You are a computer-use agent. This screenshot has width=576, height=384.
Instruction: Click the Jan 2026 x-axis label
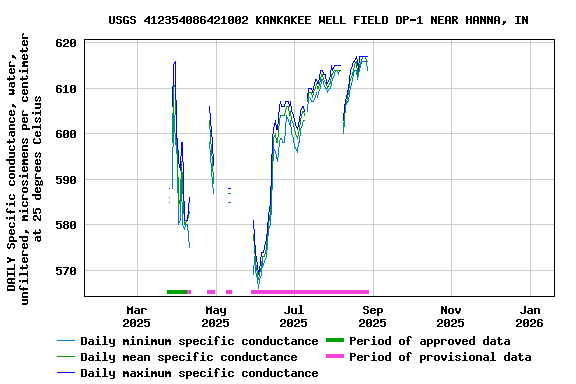coord(530,316)
